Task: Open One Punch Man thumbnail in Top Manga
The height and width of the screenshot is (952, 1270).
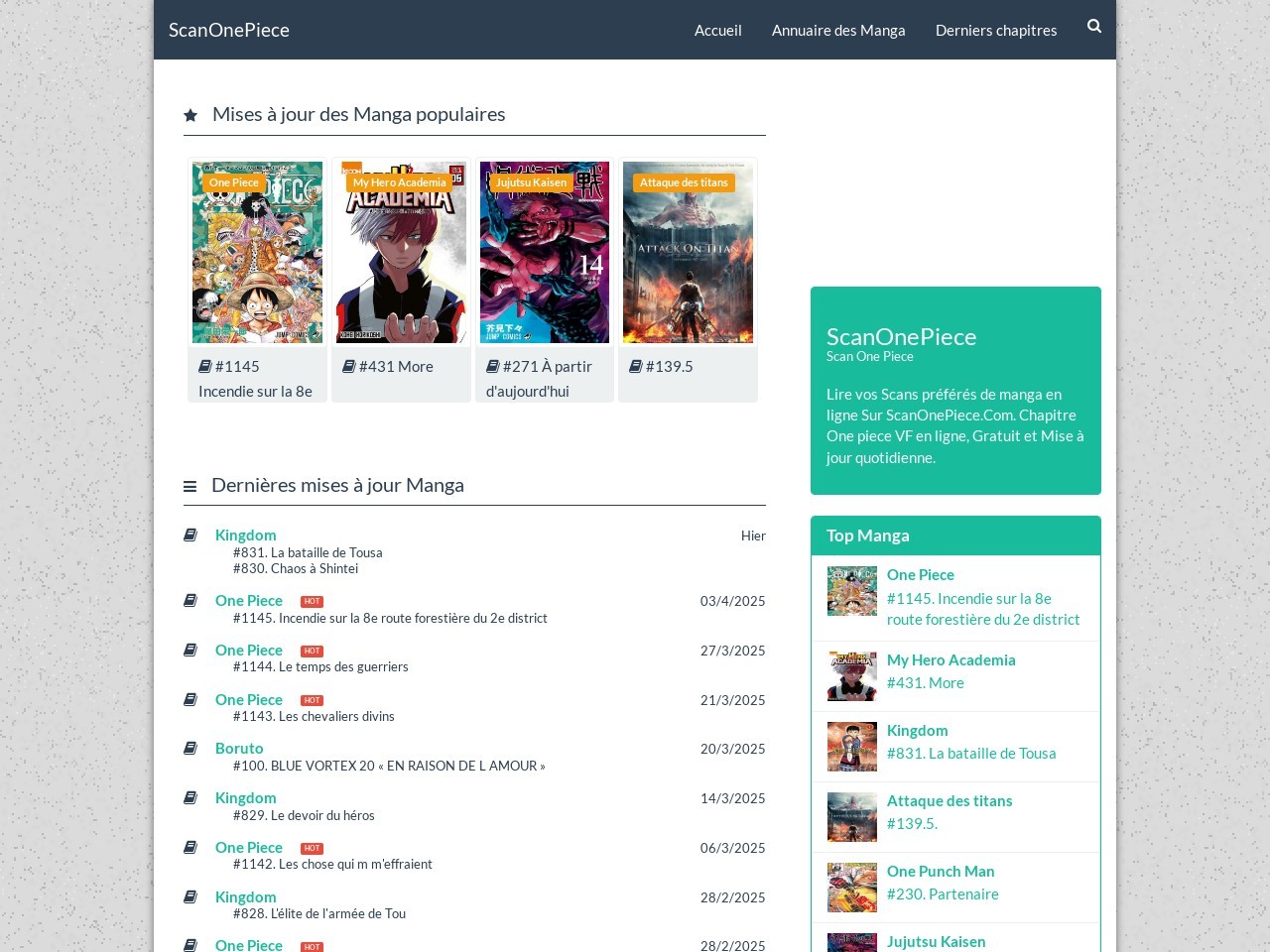Action: click(x=852, y=888)
